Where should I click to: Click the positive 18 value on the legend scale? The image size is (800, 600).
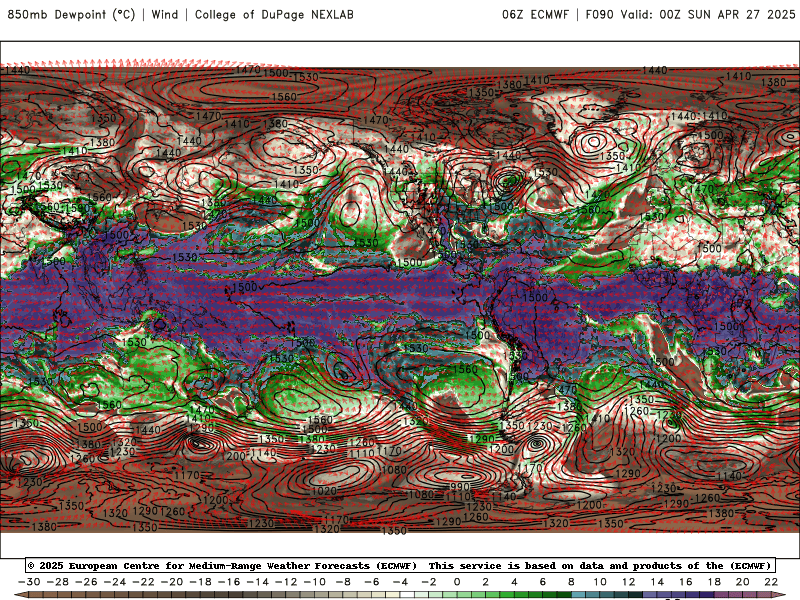click(714, 582)
